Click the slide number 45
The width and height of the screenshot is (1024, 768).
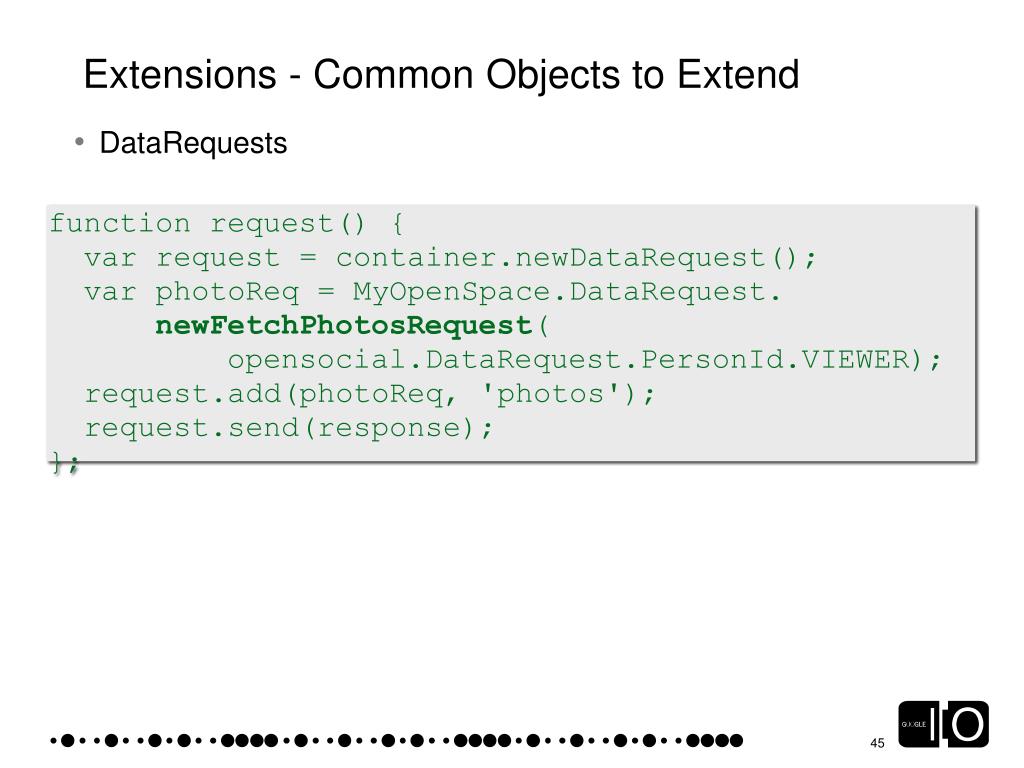(x=878, y=743)
